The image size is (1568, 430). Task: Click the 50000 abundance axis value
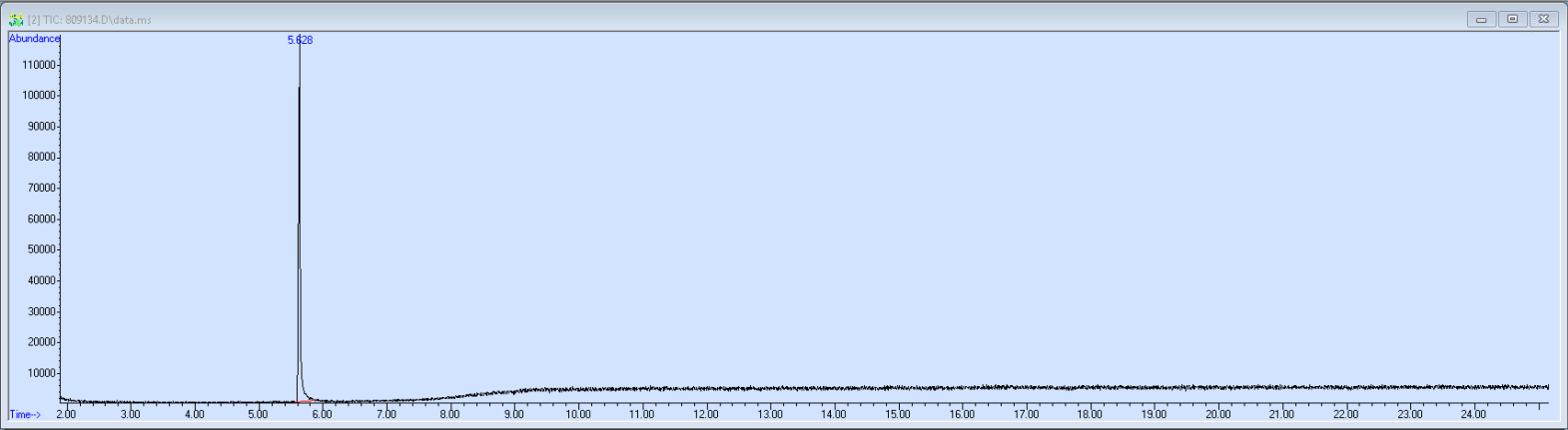41,249
